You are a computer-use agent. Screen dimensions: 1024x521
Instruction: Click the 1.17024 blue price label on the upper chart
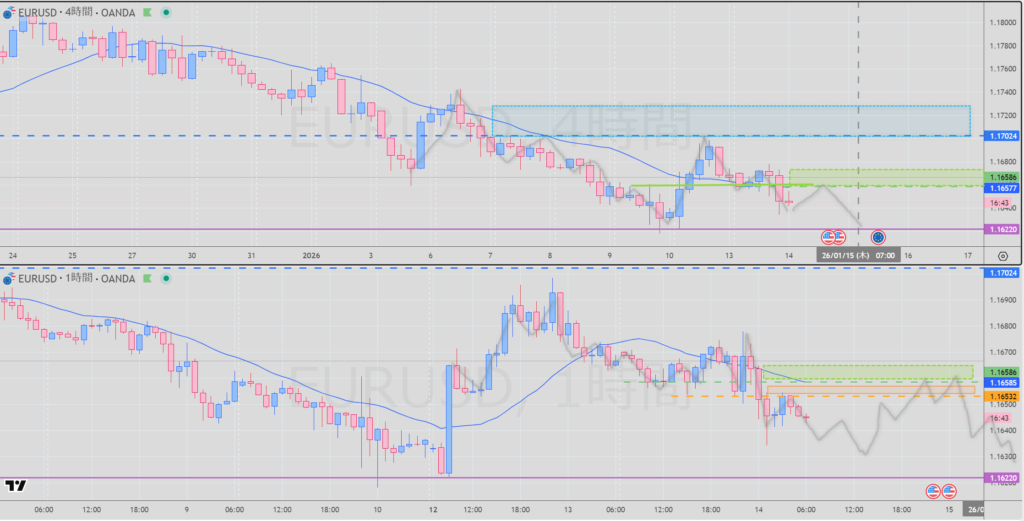pyautogui.click(x=1001, y=135)
